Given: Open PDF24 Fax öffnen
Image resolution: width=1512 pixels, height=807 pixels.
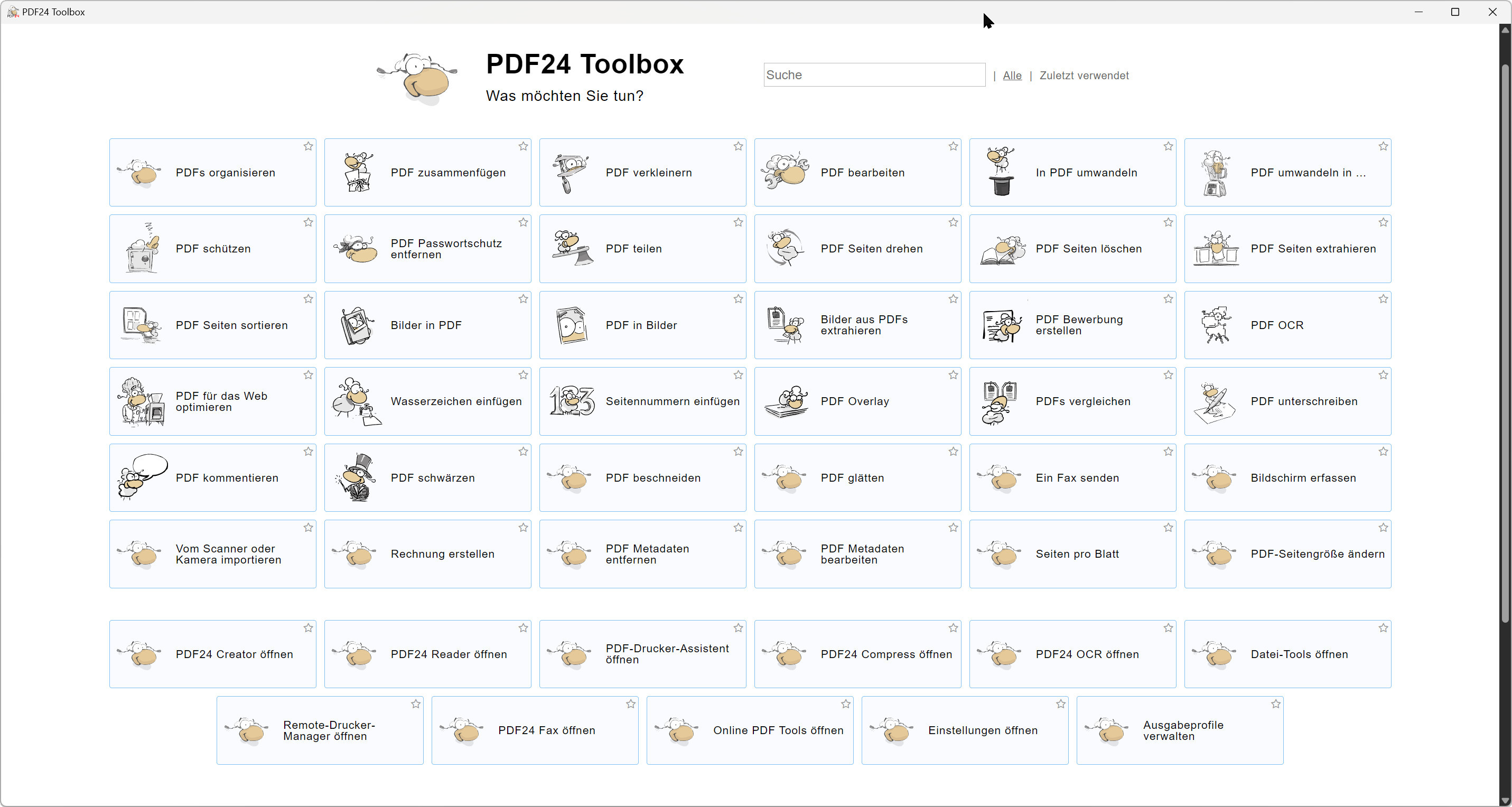Looking at the screenshot, I should [x=535, y=730].
